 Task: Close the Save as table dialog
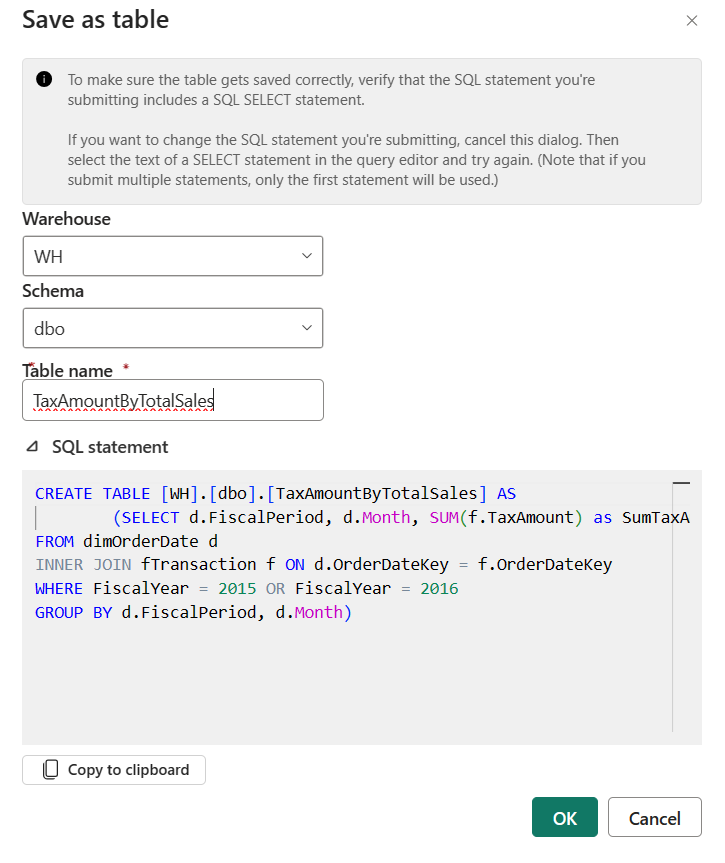[x=692, y=21]
